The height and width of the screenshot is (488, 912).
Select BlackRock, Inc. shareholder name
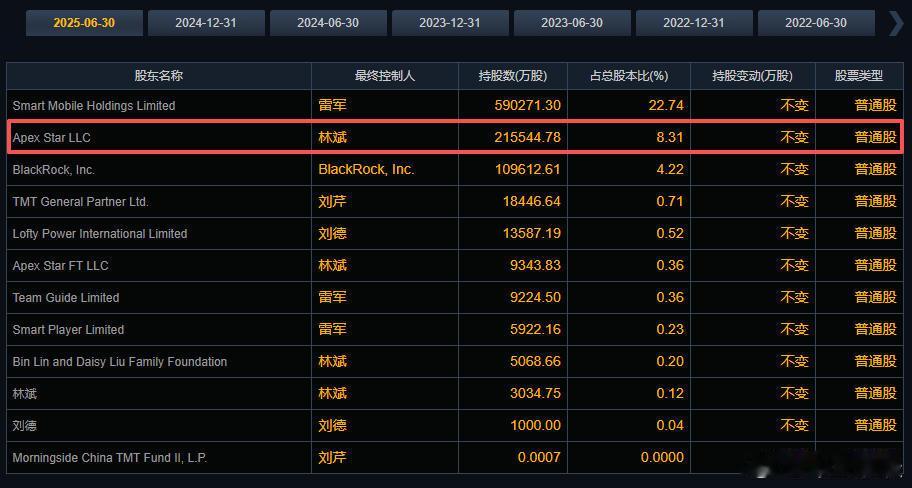(x=54, y=170)
